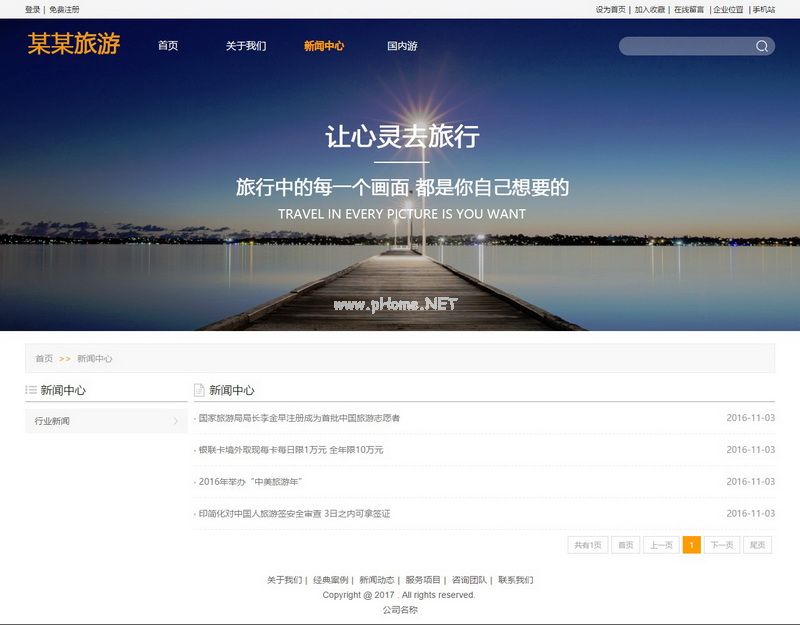Select the 国内游 navigation tab

click(x=402, y=46)
